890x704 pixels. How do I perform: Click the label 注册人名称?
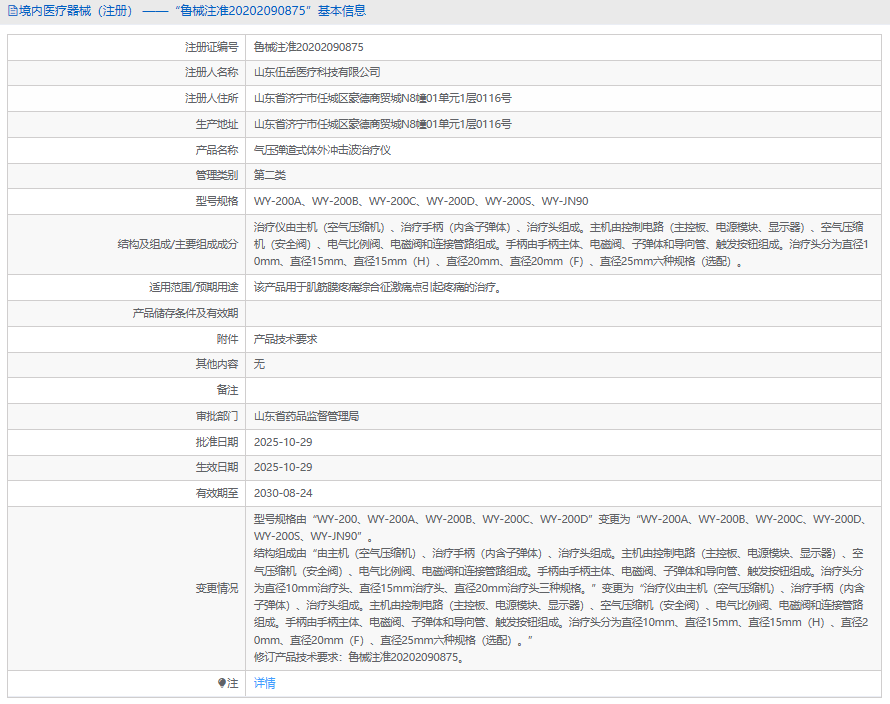coord(212,72)
